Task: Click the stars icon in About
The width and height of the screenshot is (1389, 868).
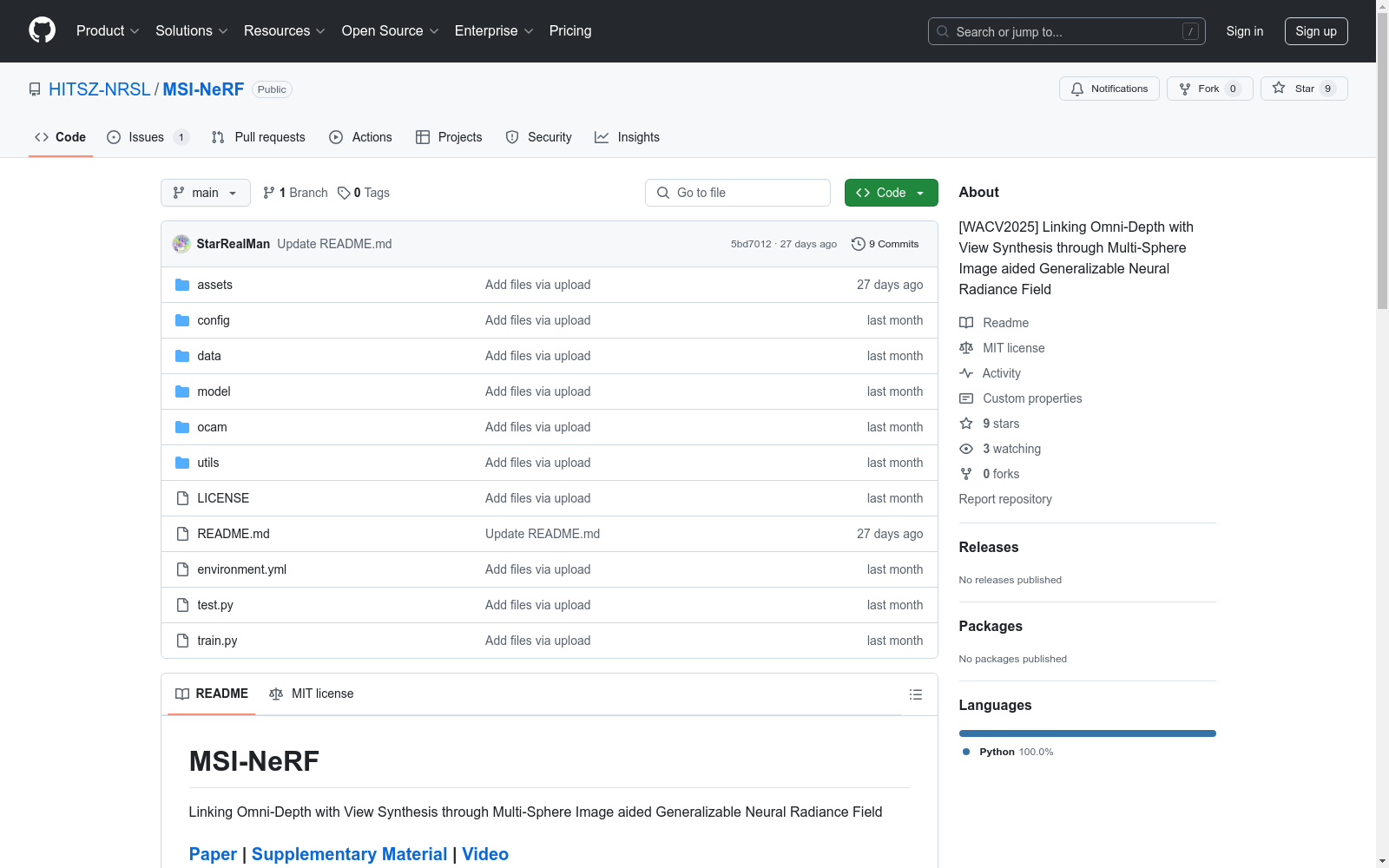Action: pyautogui.click(x=966, y=424)
